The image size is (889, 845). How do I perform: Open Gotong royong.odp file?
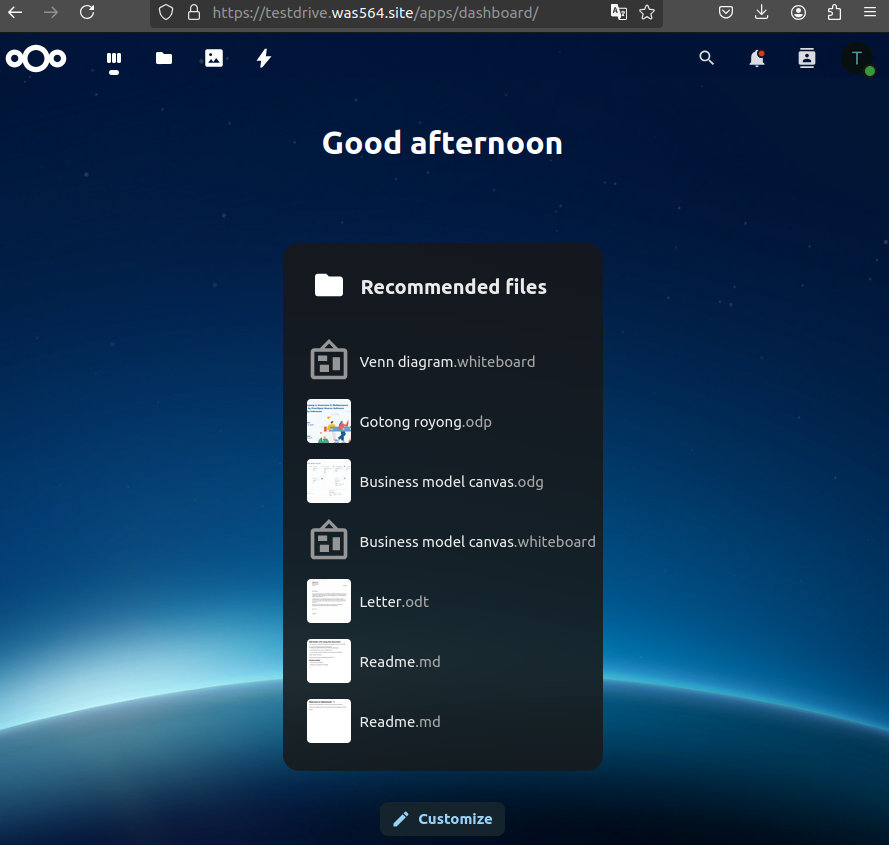pos(443,421)
